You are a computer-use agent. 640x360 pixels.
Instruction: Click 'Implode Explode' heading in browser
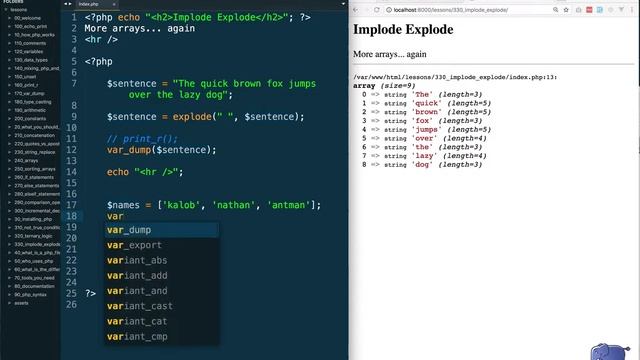pos(403,29)
